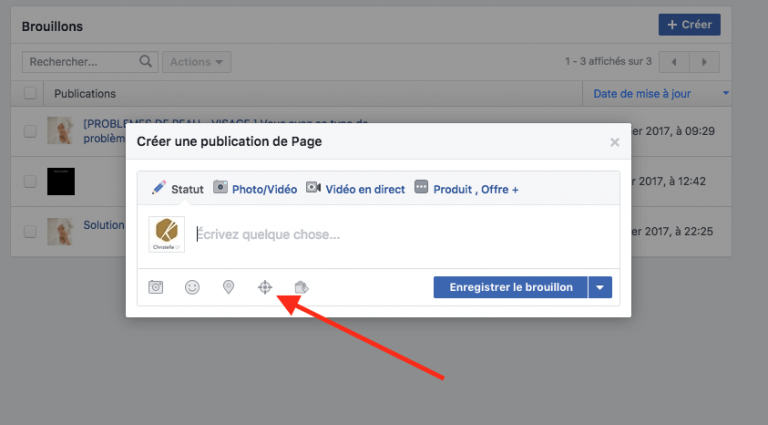Click the search magnifier icon
Image resolution: width=768 pixels, height=425 pixels.
point(146,62)
